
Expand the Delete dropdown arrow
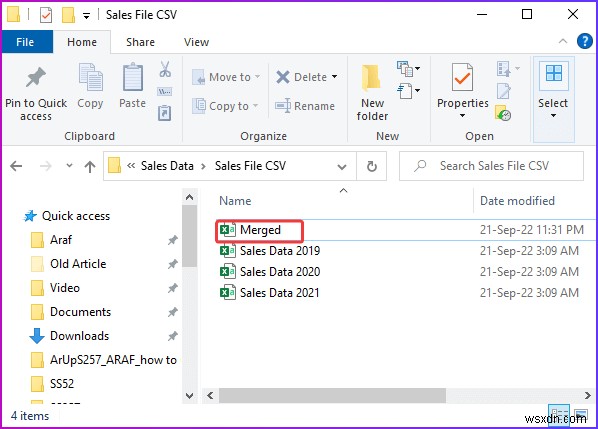pyautogui.click(x=334, y=77)
